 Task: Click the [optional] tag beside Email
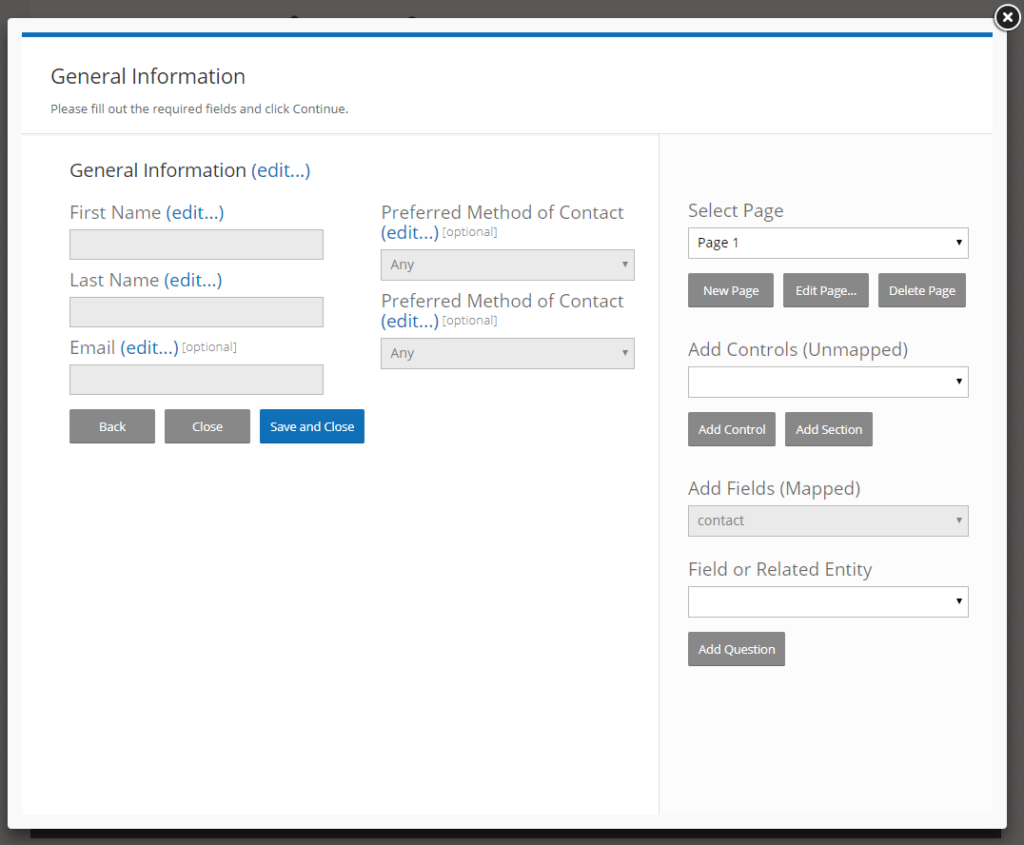pyautogui.click(x=209, y=347)
